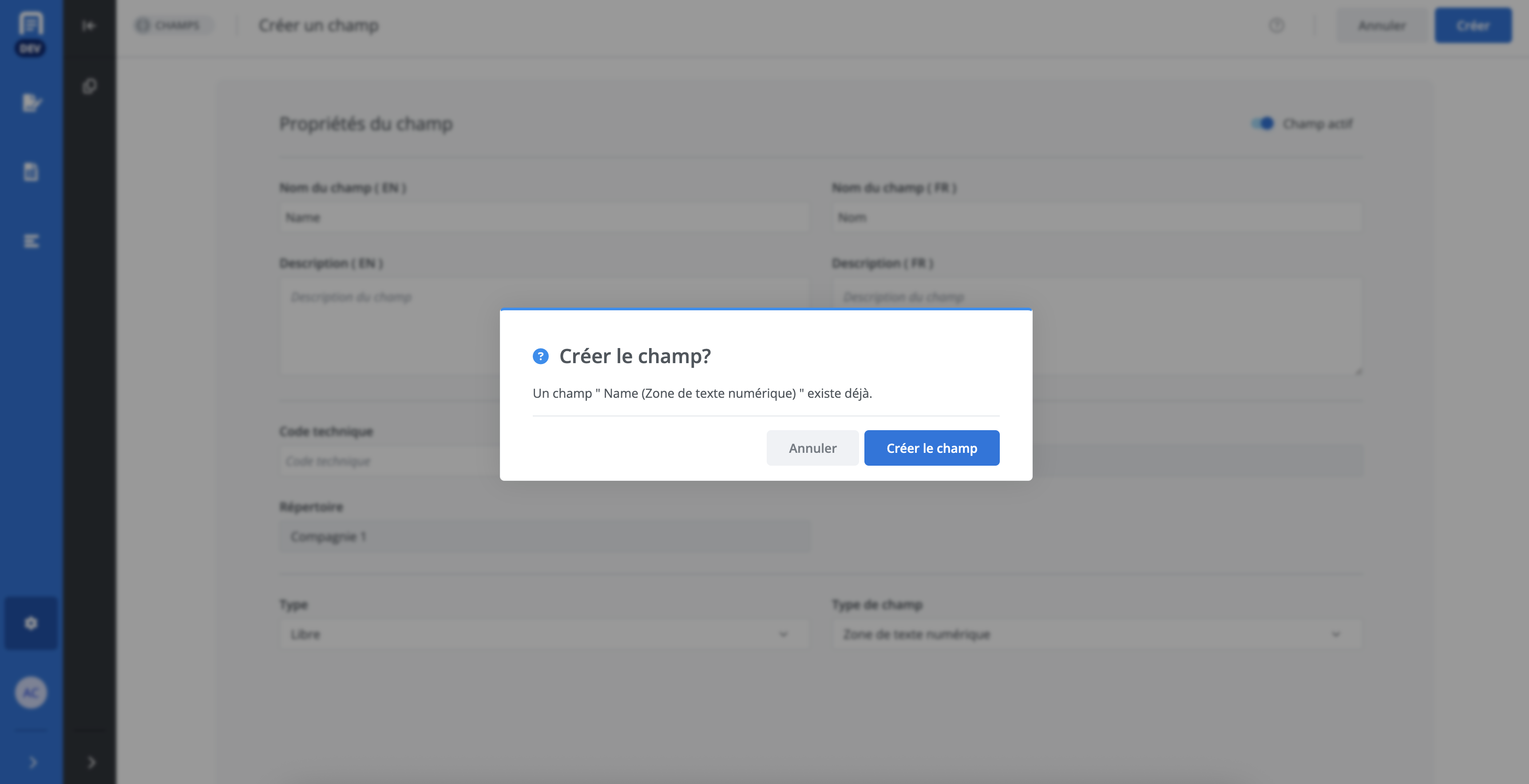Confirm with Créer le champ button

931,448
